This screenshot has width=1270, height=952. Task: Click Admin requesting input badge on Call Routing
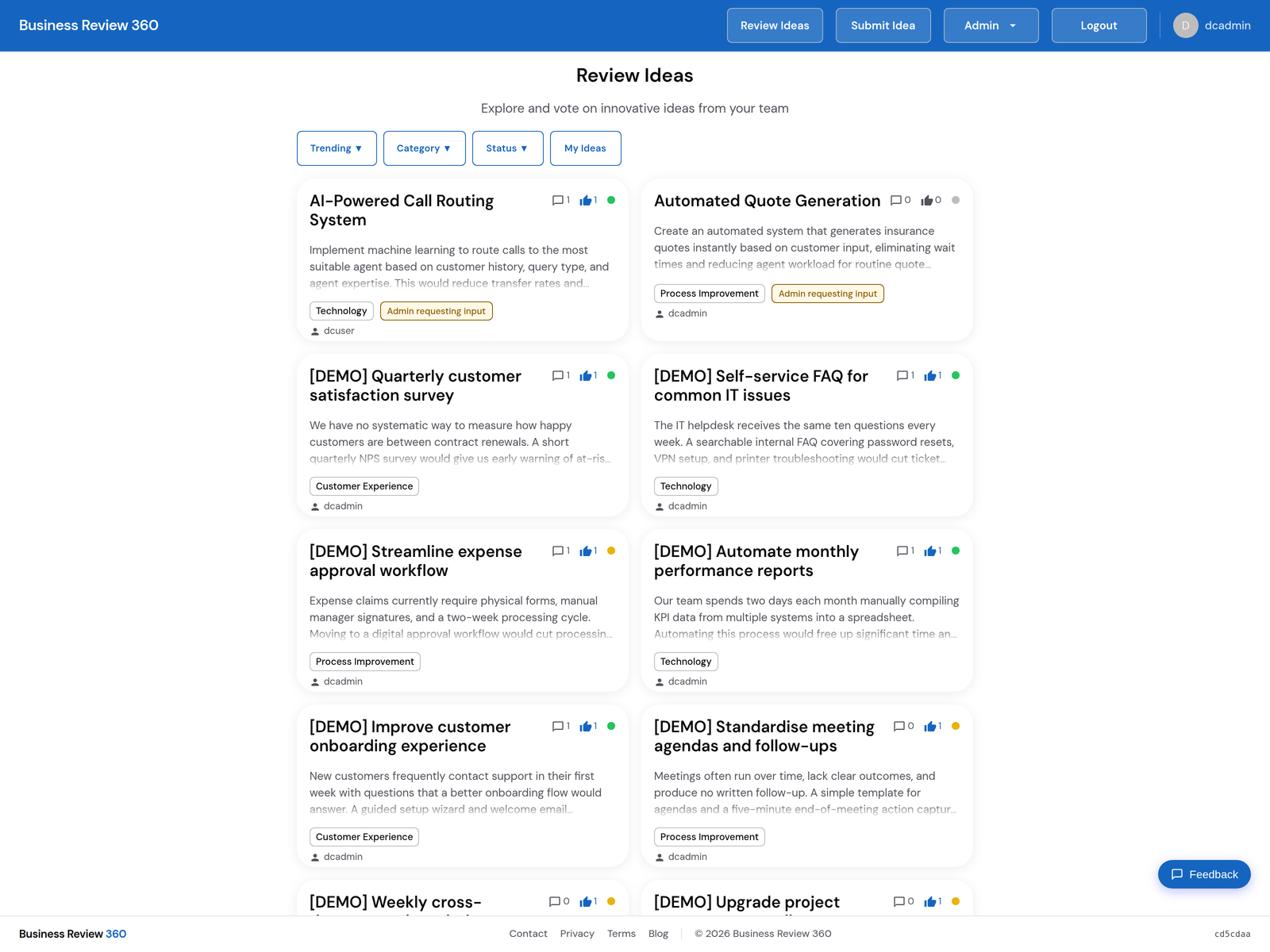coord(437,311)
